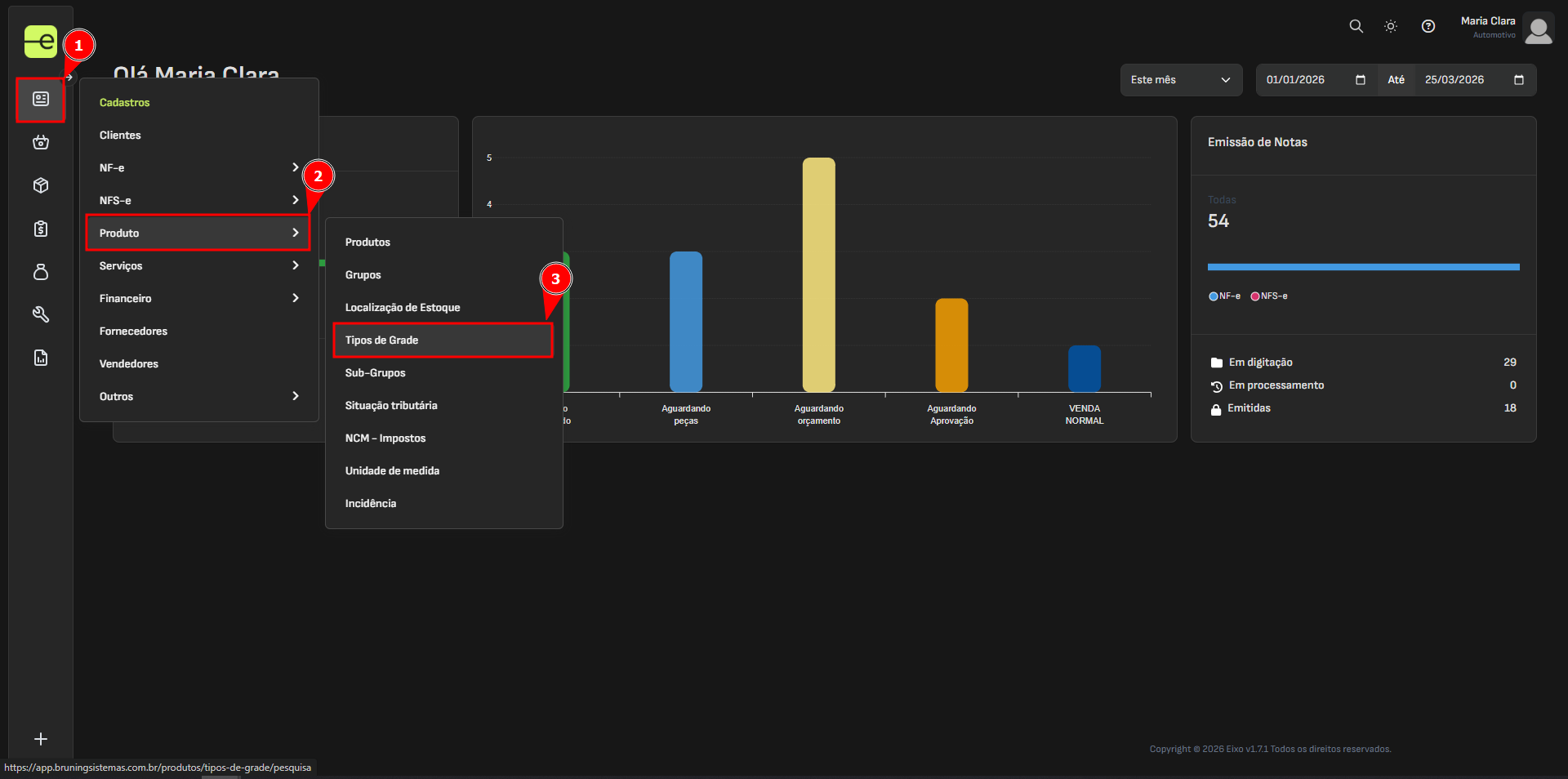
Task: Open the wrench tools sidebar icon
Action: pyautogui.click(x=41, y=314)
